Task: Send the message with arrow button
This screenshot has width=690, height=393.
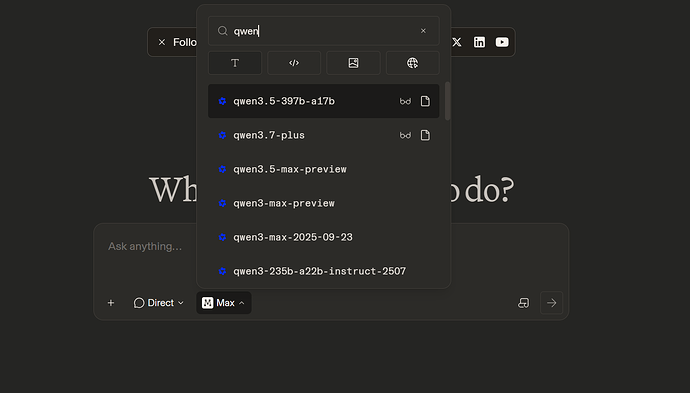Action: 551,303
